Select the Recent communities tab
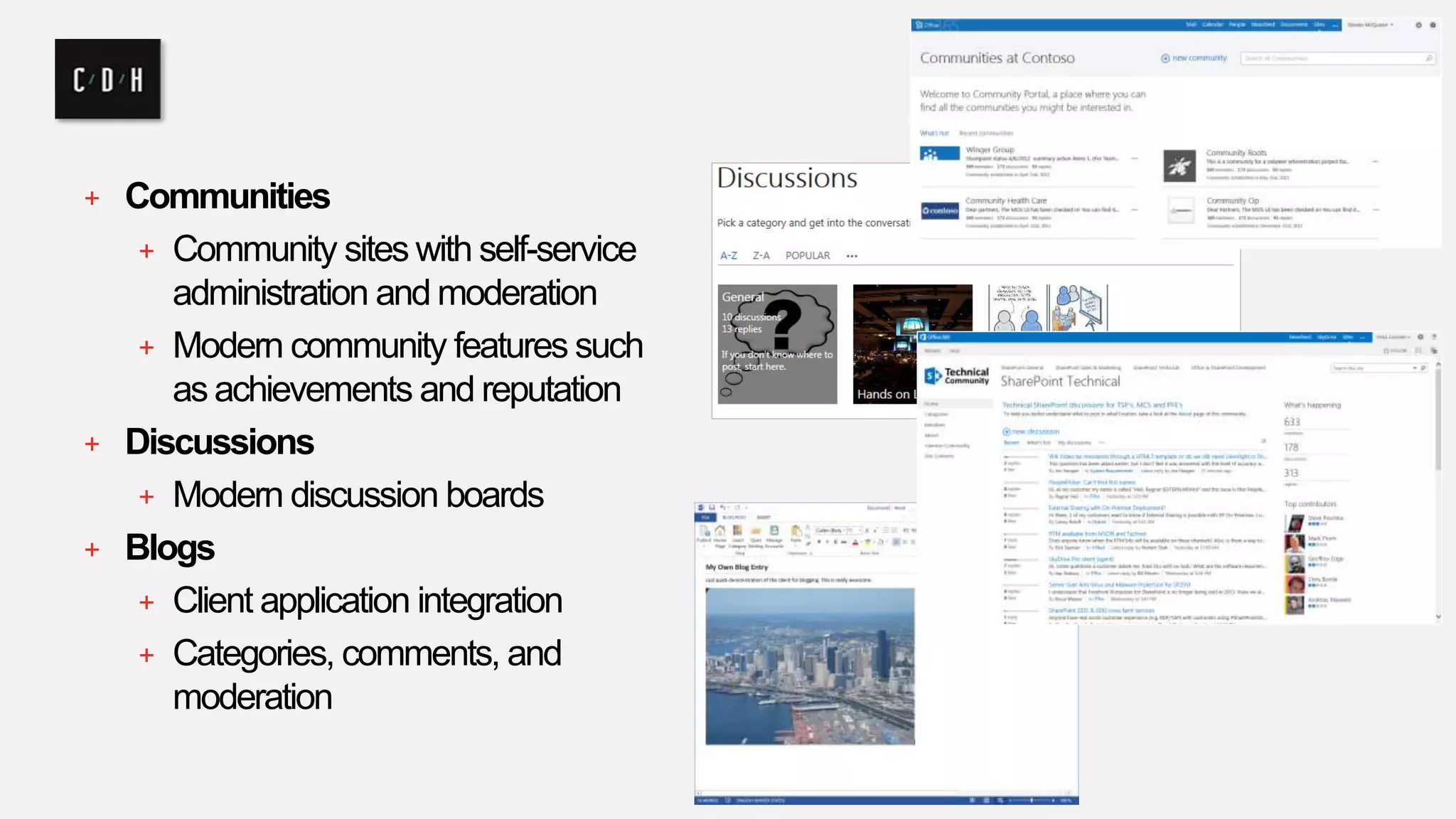This screenshot has width=1456, height=819. [x=986, y=133]
